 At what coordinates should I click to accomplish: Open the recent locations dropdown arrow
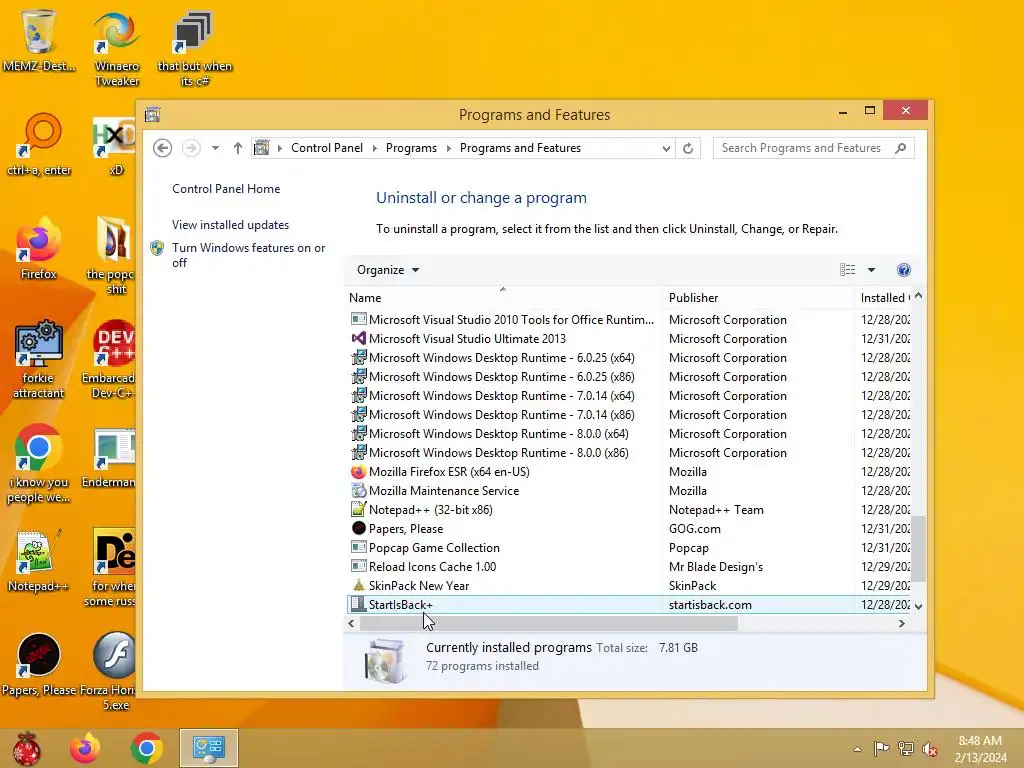click(x=215, y=148)
